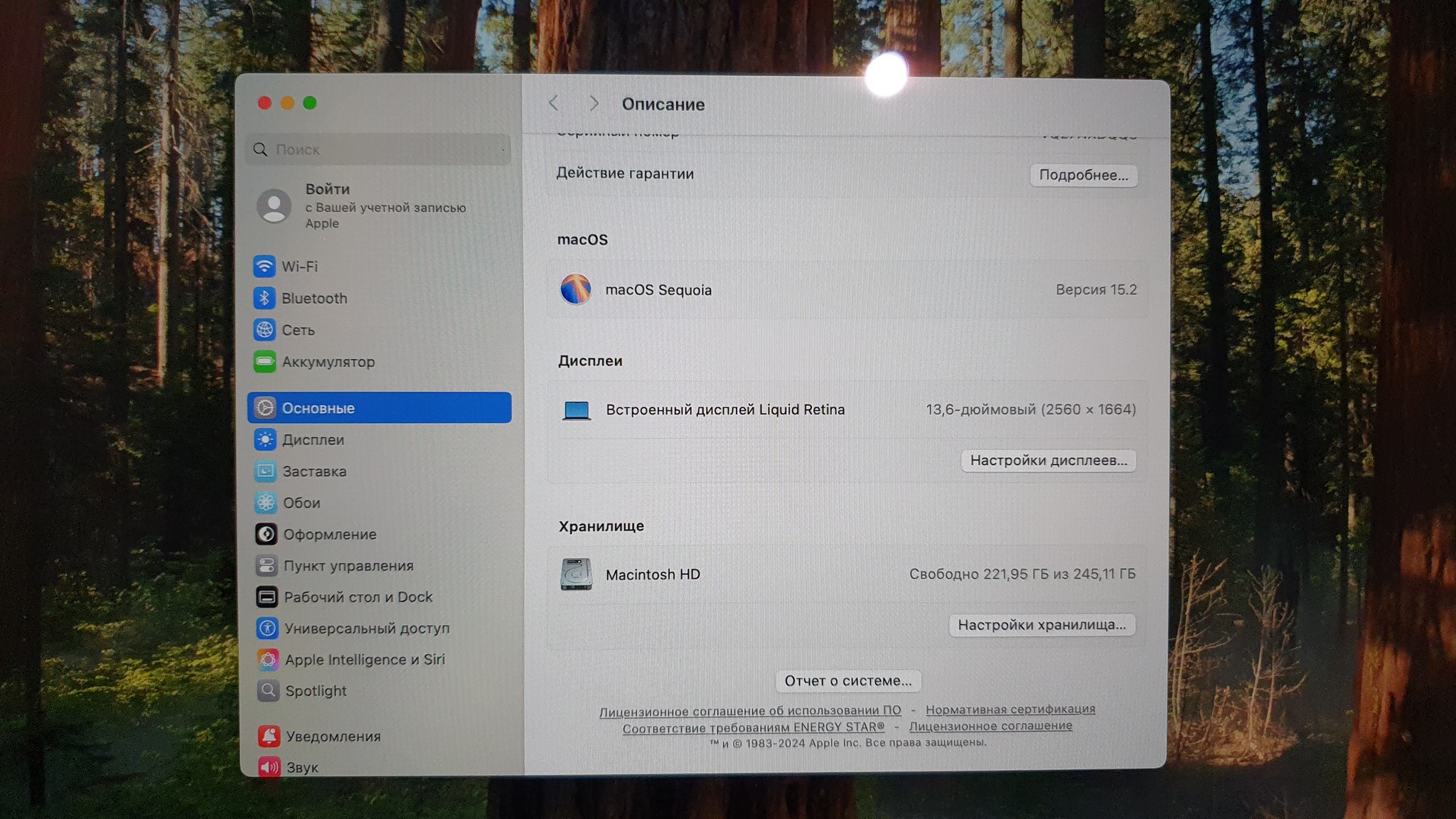1456x819 pixels.
Task: Go to Notifications (Уведомления) section
Action: [333, 737]
